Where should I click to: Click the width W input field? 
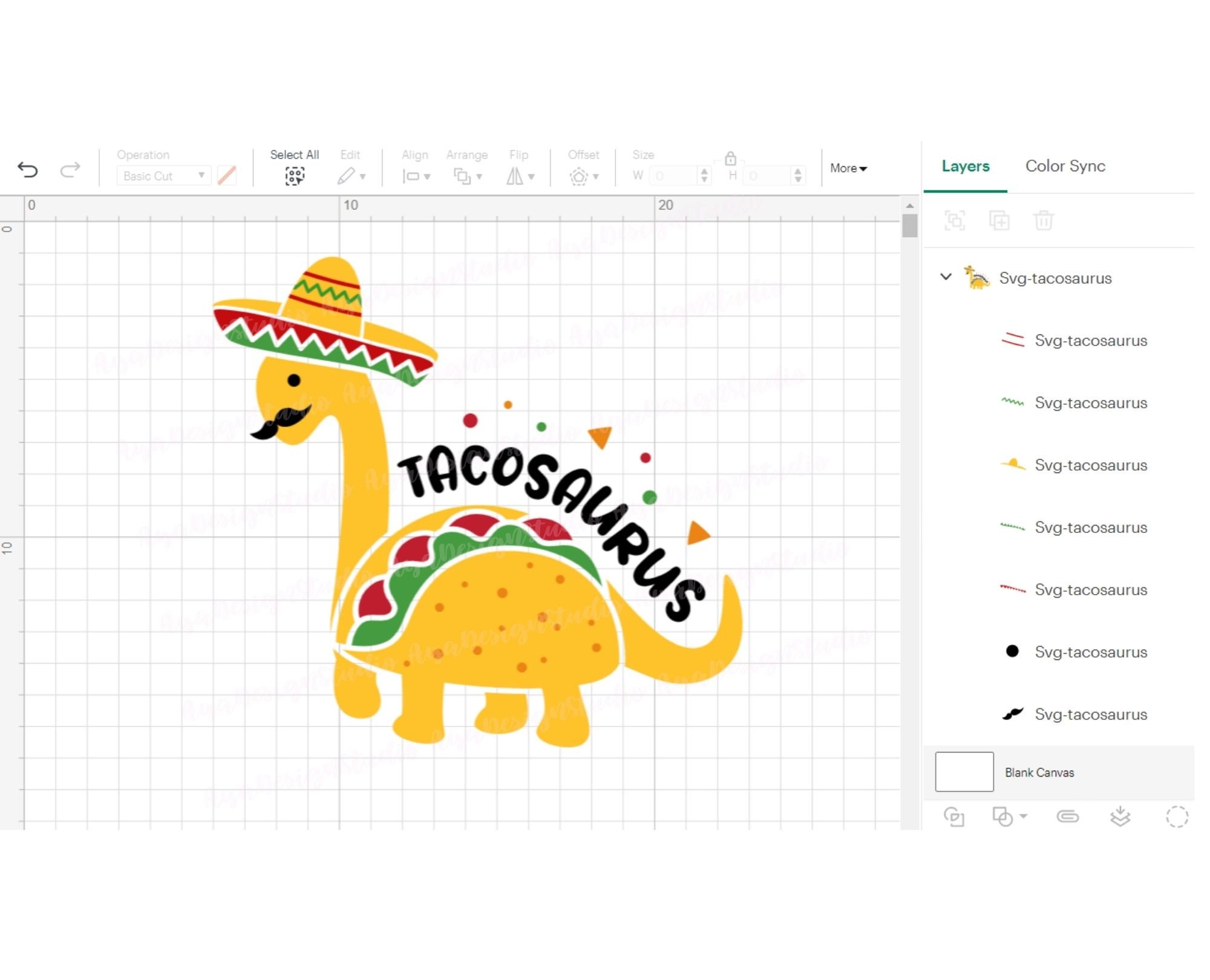pyautogui.click(x=673, y=176)
